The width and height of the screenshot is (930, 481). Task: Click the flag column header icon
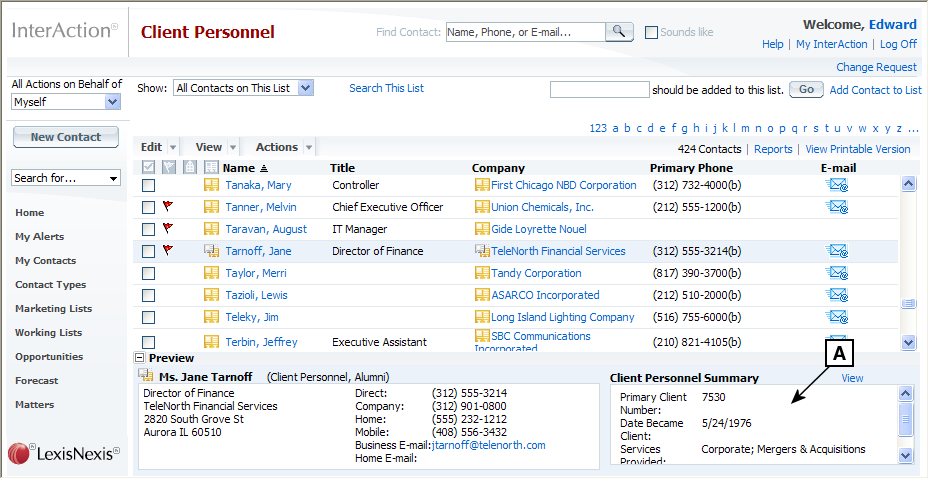169,168
